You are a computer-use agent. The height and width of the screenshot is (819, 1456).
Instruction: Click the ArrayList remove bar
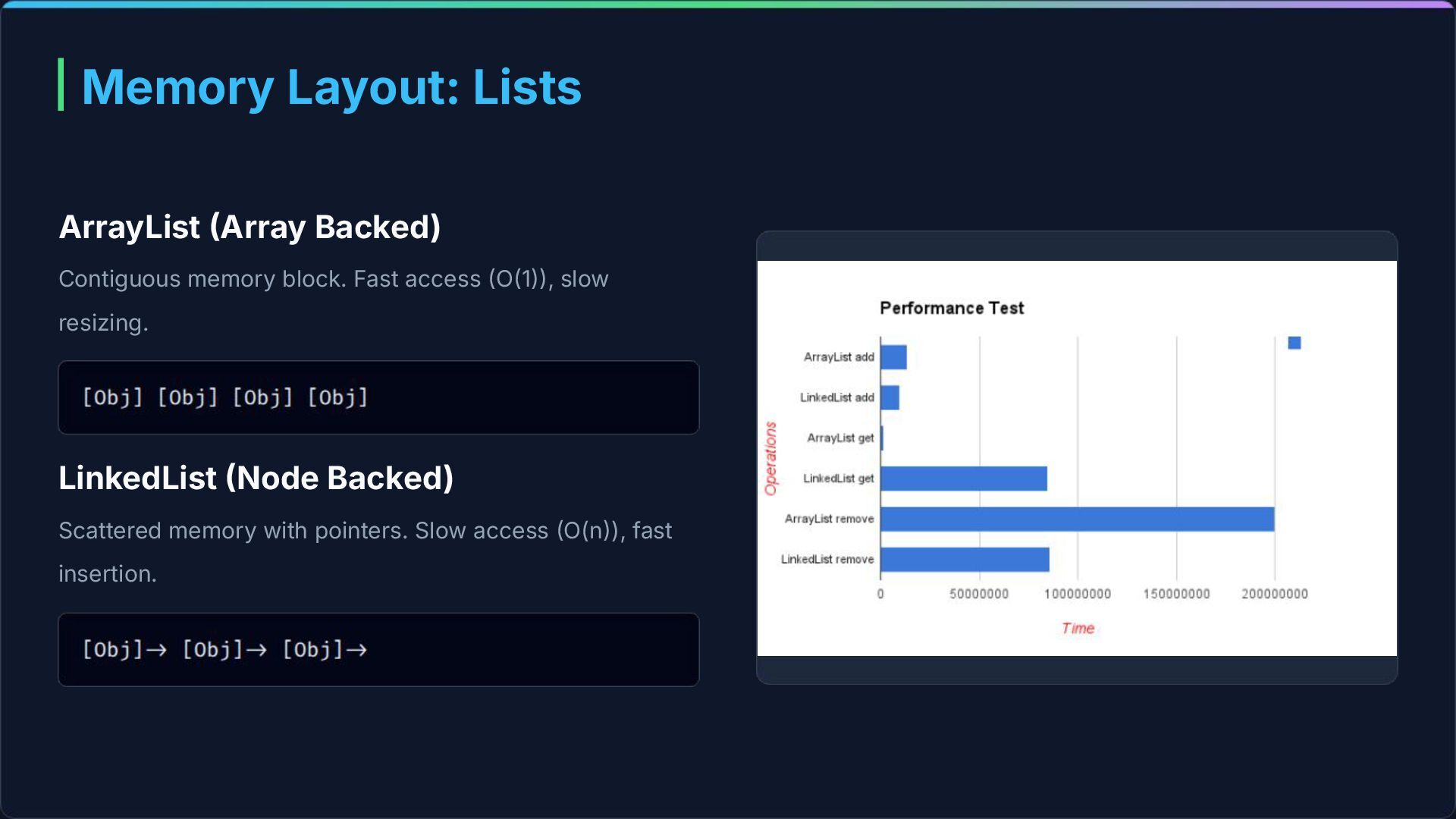pyautogui.click(x=1077, y=519)
